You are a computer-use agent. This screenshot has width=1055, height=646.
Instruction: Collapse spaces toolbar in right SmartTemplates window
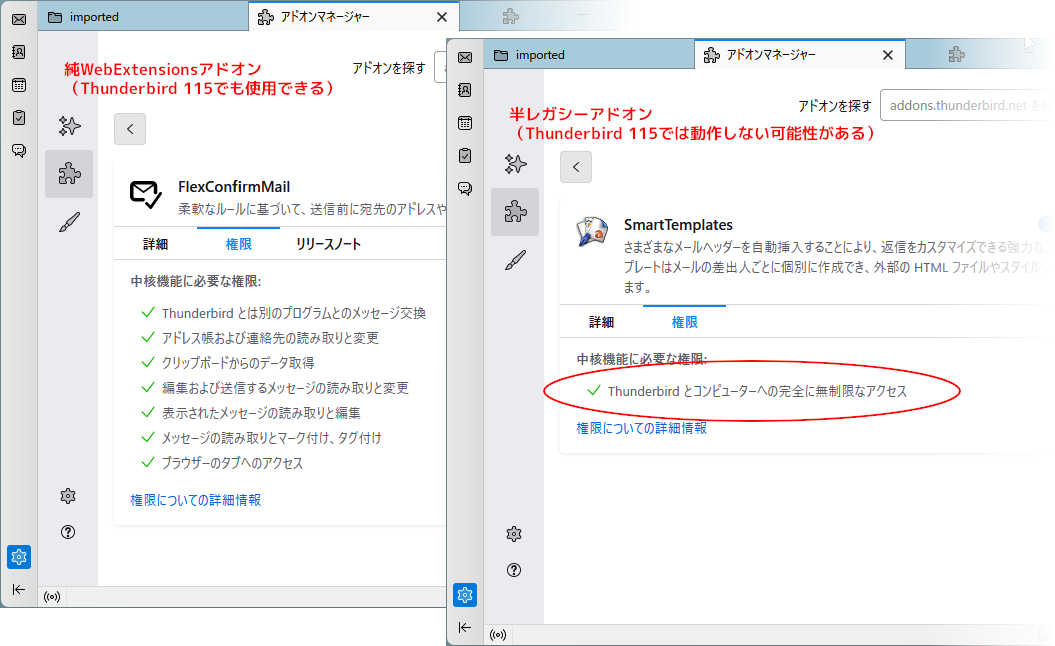point(465,628)
